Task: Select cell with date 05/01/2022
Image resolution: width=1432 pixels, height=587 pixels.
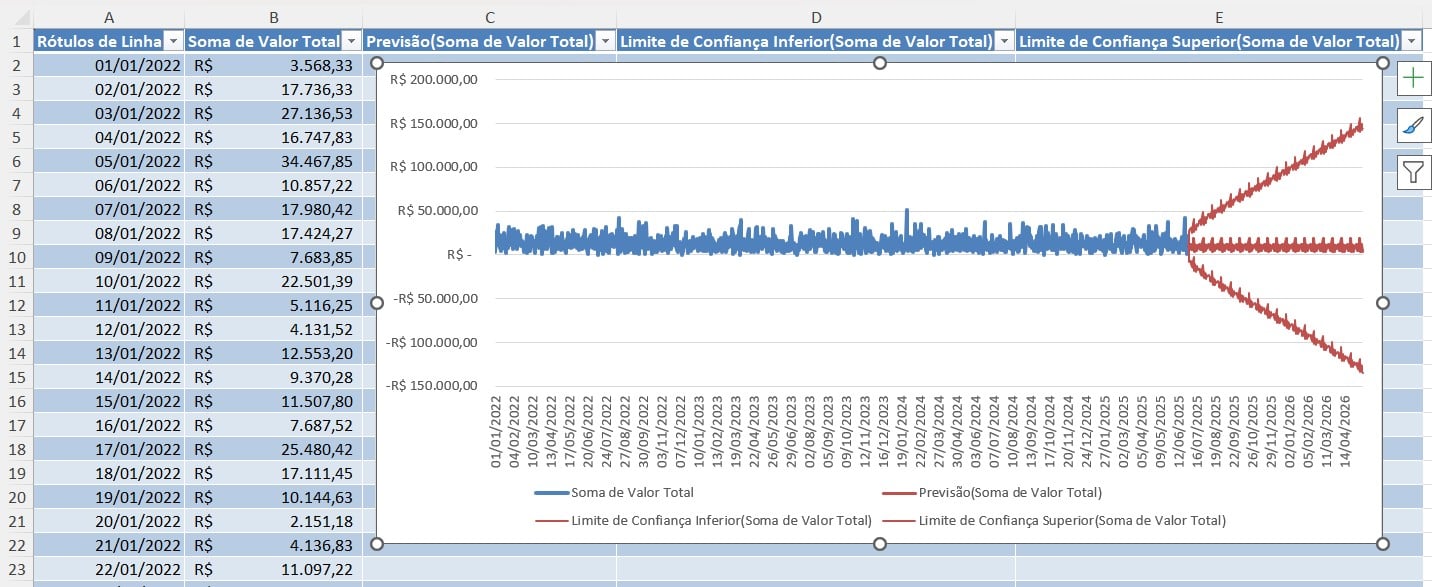Action: (x=108, y=160)
